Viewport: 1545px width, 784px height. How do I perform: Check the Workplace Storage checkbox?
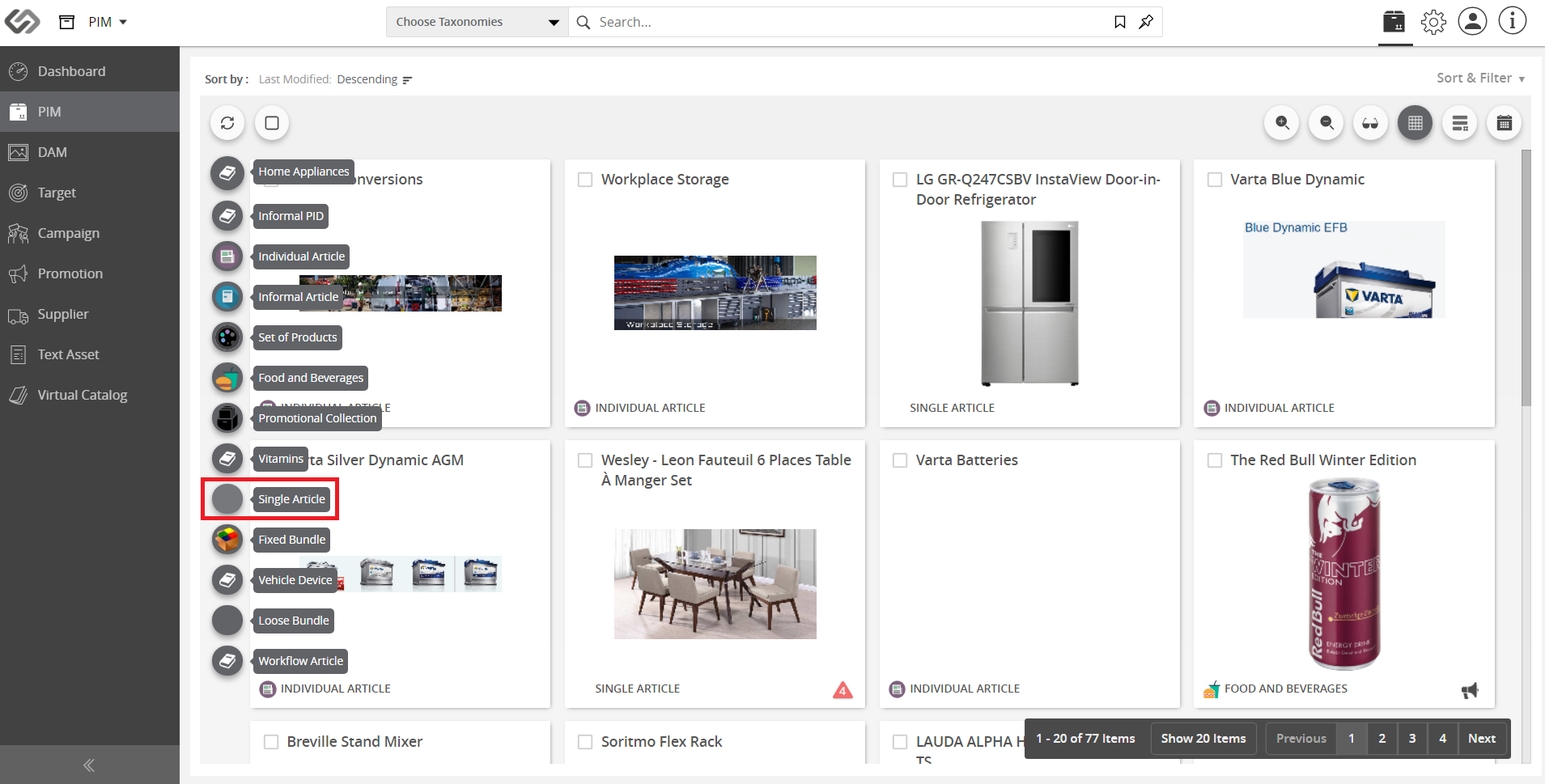click(585, 180)
